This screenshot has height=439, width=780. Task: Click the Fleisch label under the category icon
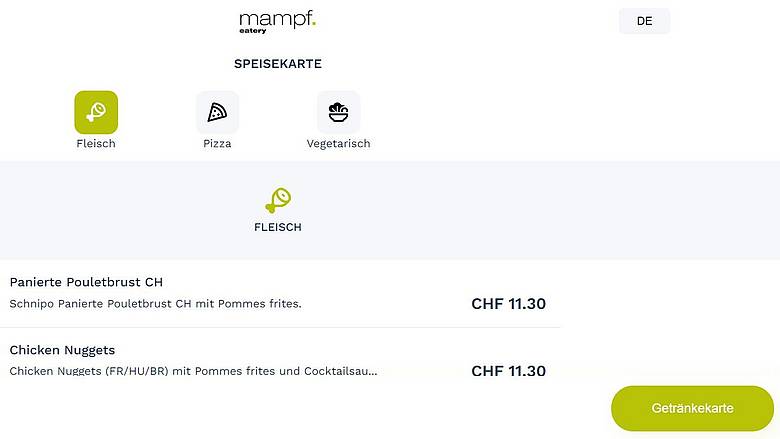(x=96, y=144)
